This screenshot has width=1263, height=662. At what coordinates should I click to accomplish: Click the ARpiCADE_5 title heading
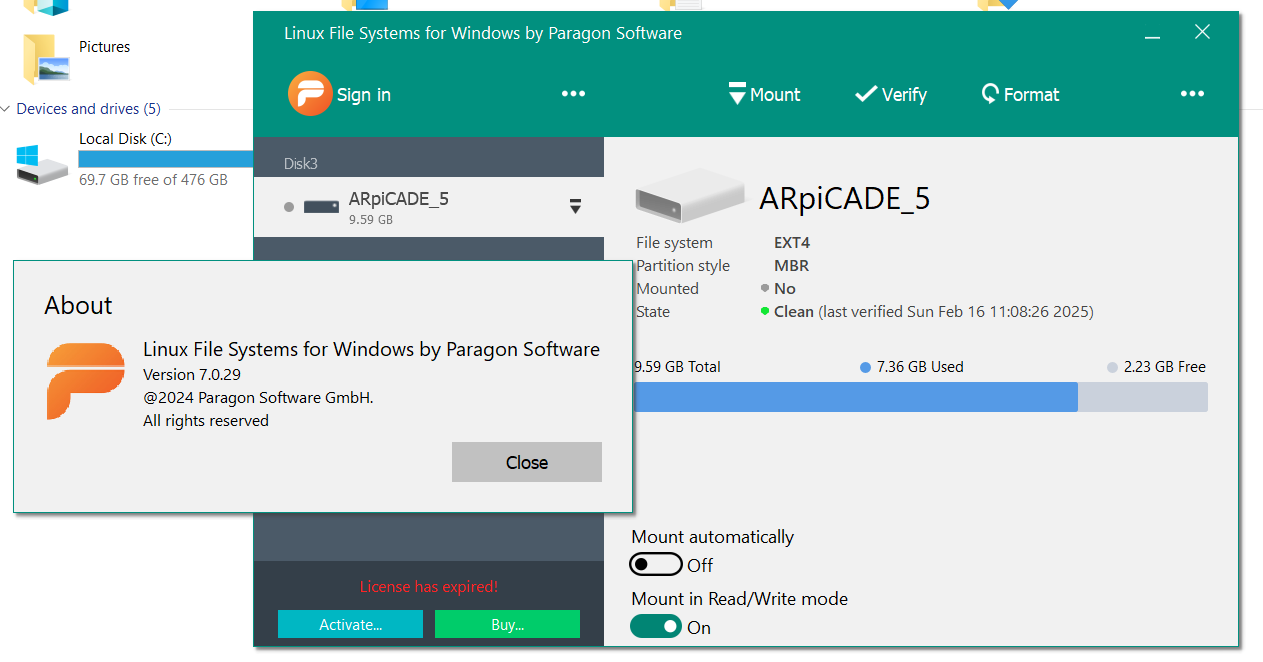845,198
